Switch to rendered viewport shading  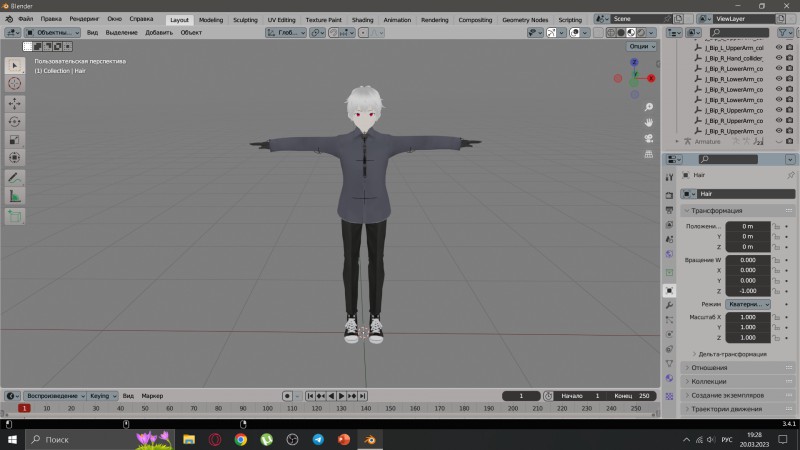641,33
